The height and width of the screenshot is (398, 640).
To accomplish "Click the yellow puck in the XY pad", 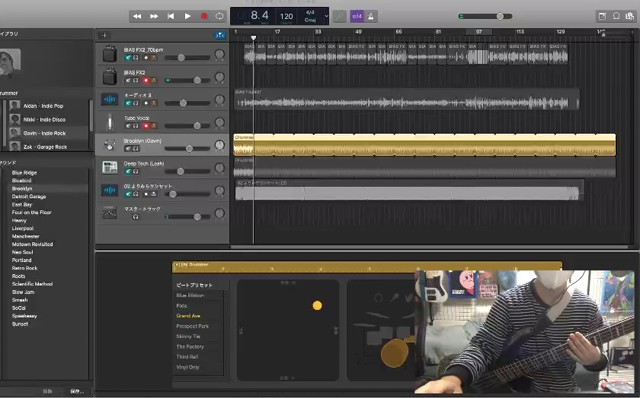I will pyautogui.click(x=317, y=305).
